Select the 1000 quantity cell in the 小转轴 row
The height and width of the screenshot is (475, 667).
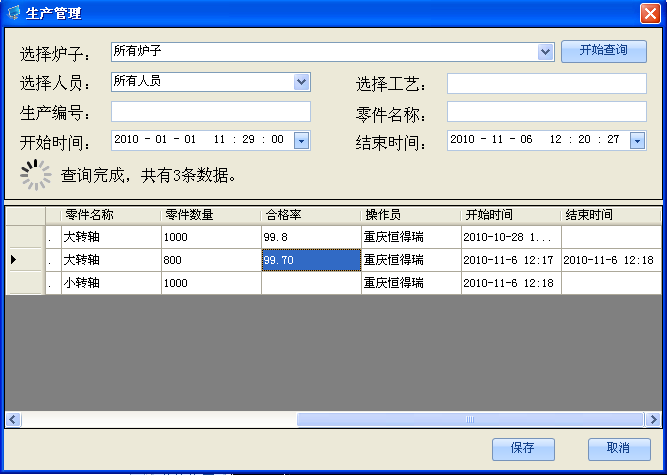(211, 283)
